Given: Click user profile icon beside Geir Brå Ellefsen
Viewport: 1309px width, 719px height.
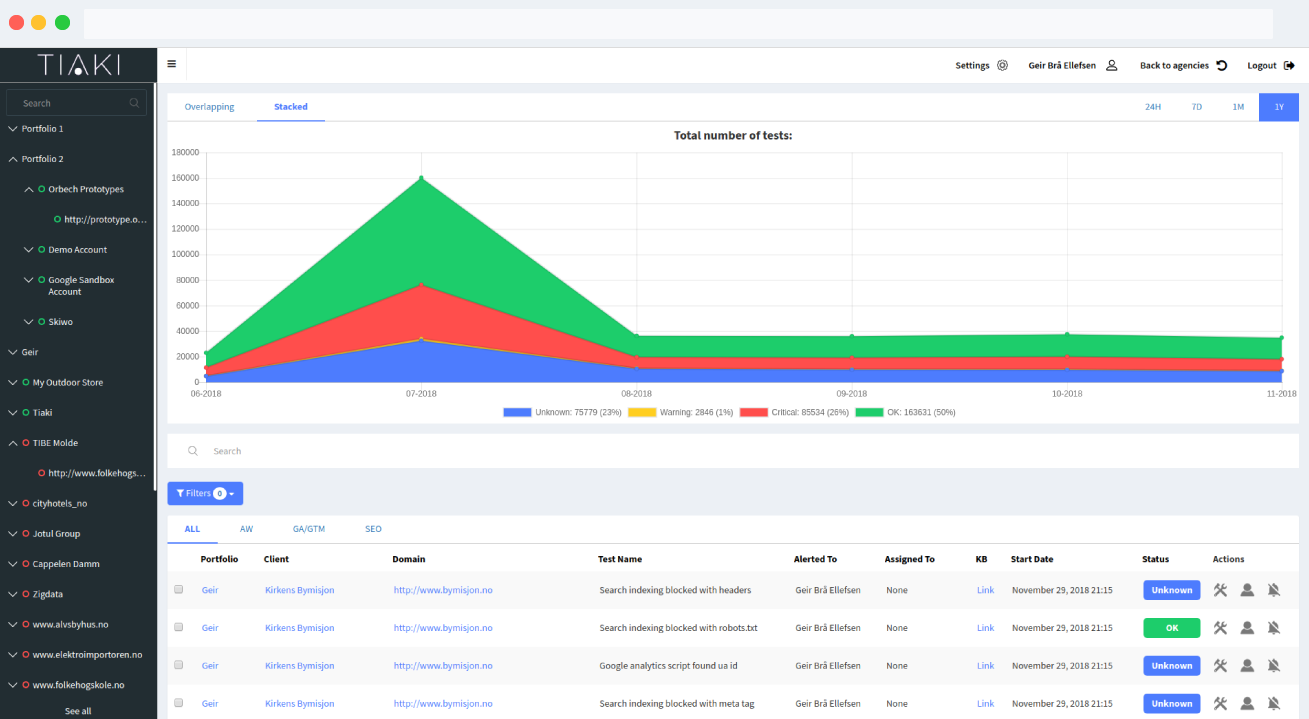Looking at the screenshot, I should point(1111,65).
